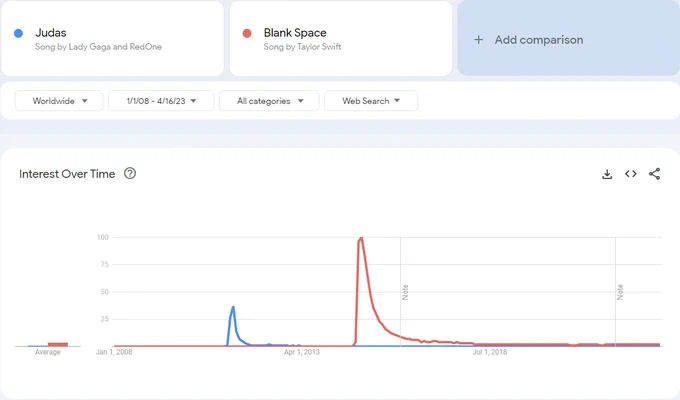Click the red Blank Space peak at 100
Image resolution: width=680 pixels, height=400 pixels.
click(360, 239)
